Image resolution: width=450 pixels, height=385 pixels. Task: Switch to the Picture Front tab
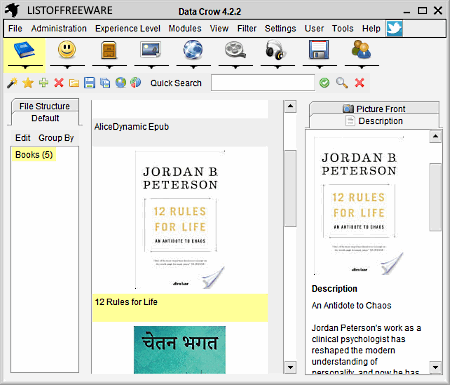pos(374,109)
